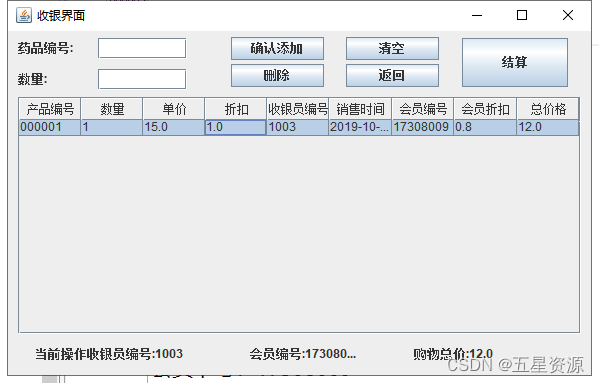The width and height of the screenshot is (599, 383).
Task: Select the discount cell 1.0
Action: click(236, 127)
